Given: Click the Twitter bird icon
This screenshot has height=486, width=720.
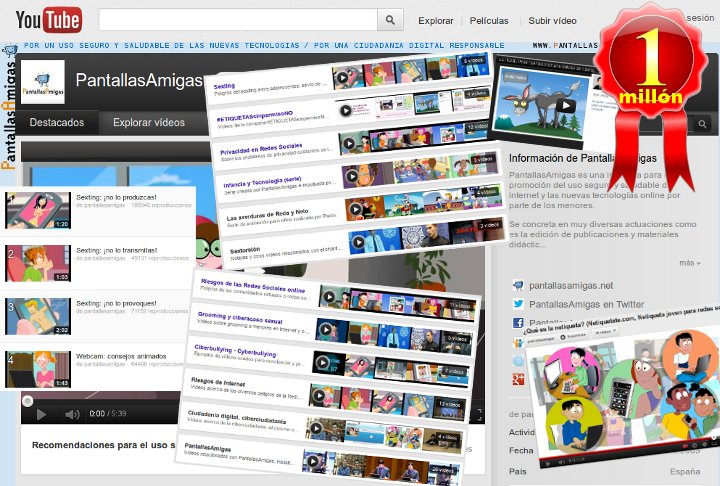Looking at the screenshot, I should [x=518, y=304].
